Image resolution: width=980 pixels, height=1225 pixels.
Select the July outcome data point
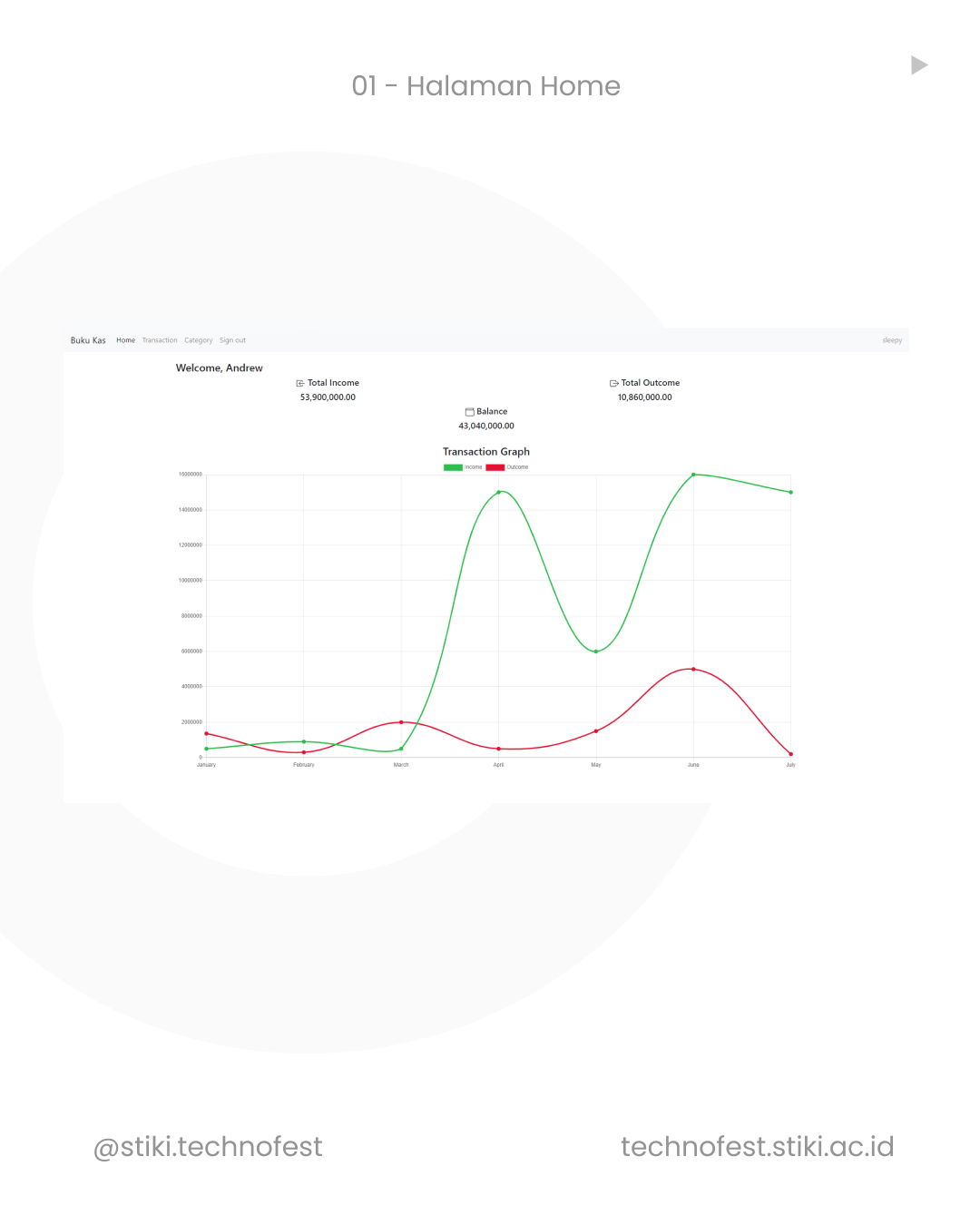point(790,754)
